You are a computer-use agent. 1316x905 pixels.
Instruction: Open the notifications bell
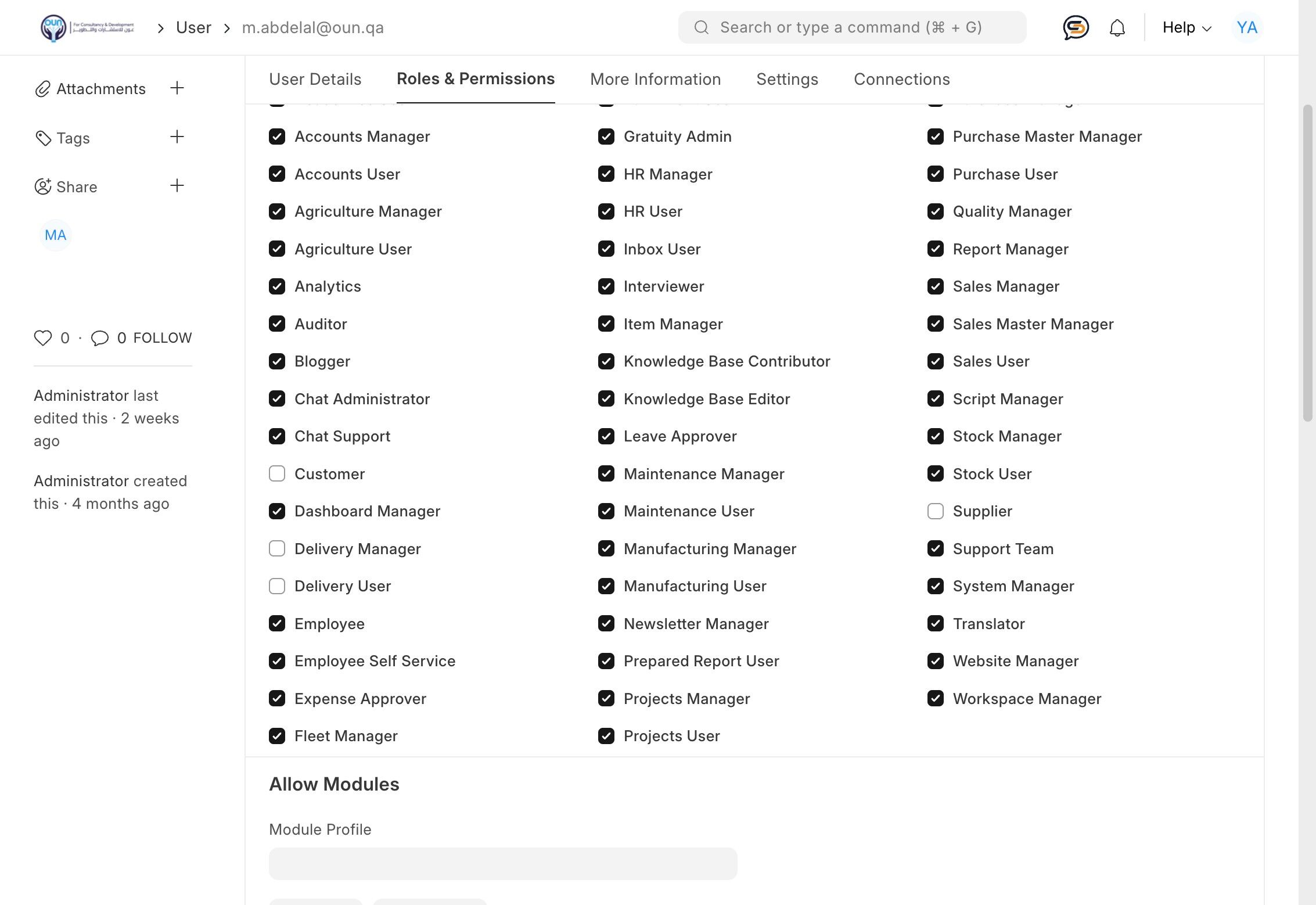pyautogui.click(x=1117, y=27)
